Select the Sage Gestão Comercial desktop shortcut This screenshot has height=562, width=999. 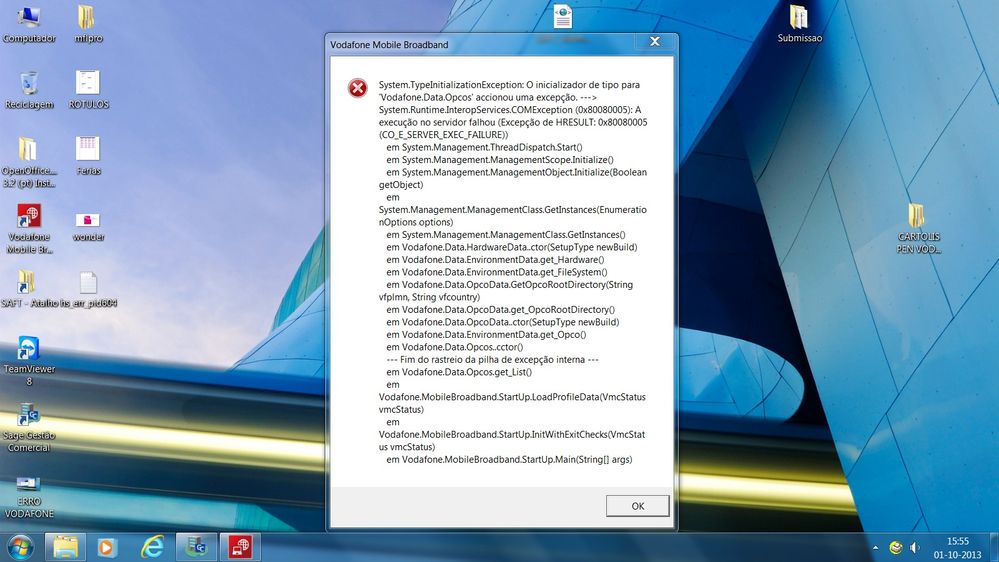coord(29,416)
